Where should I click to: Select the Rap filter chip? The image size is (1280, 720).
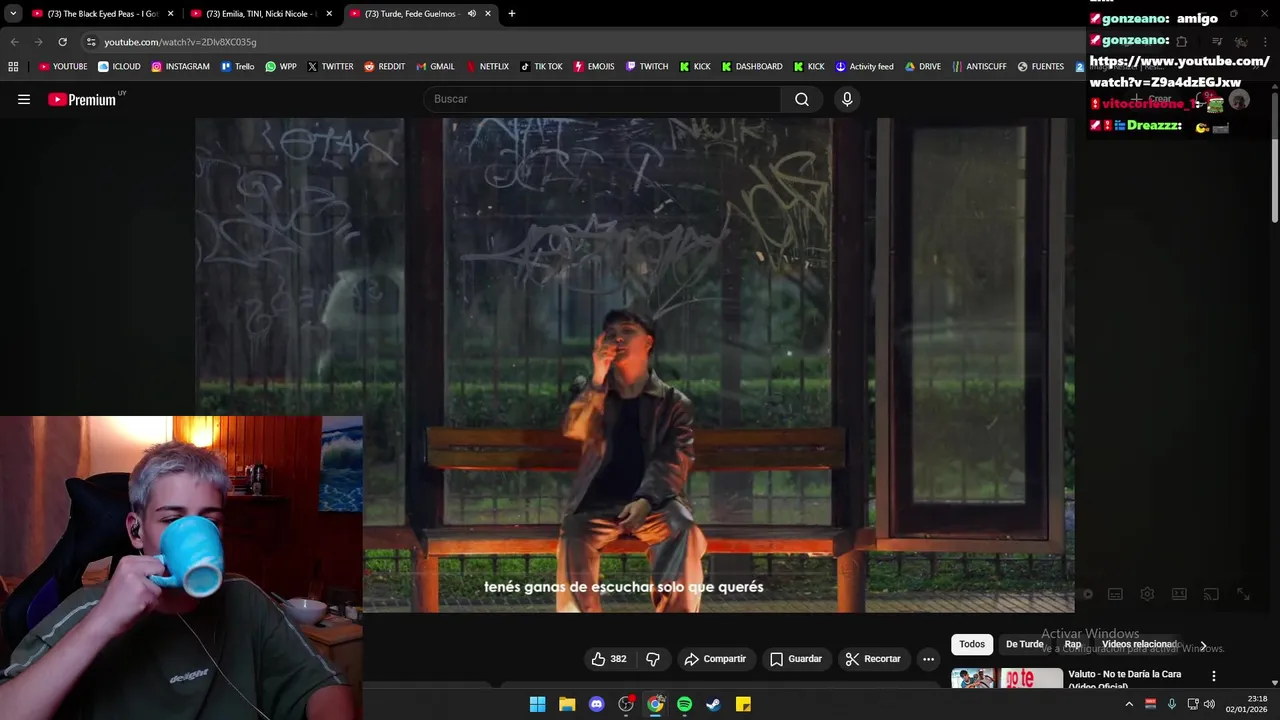[1073, 645]
